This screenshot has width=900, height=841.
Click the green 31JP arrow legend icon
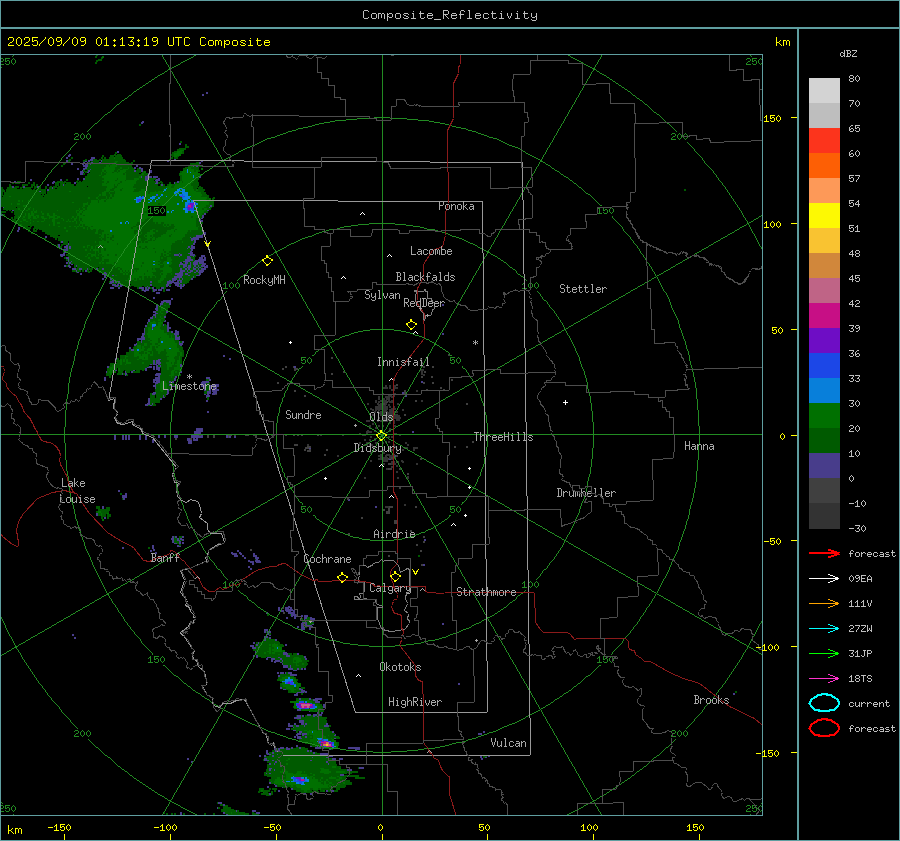tap(824, 653)
